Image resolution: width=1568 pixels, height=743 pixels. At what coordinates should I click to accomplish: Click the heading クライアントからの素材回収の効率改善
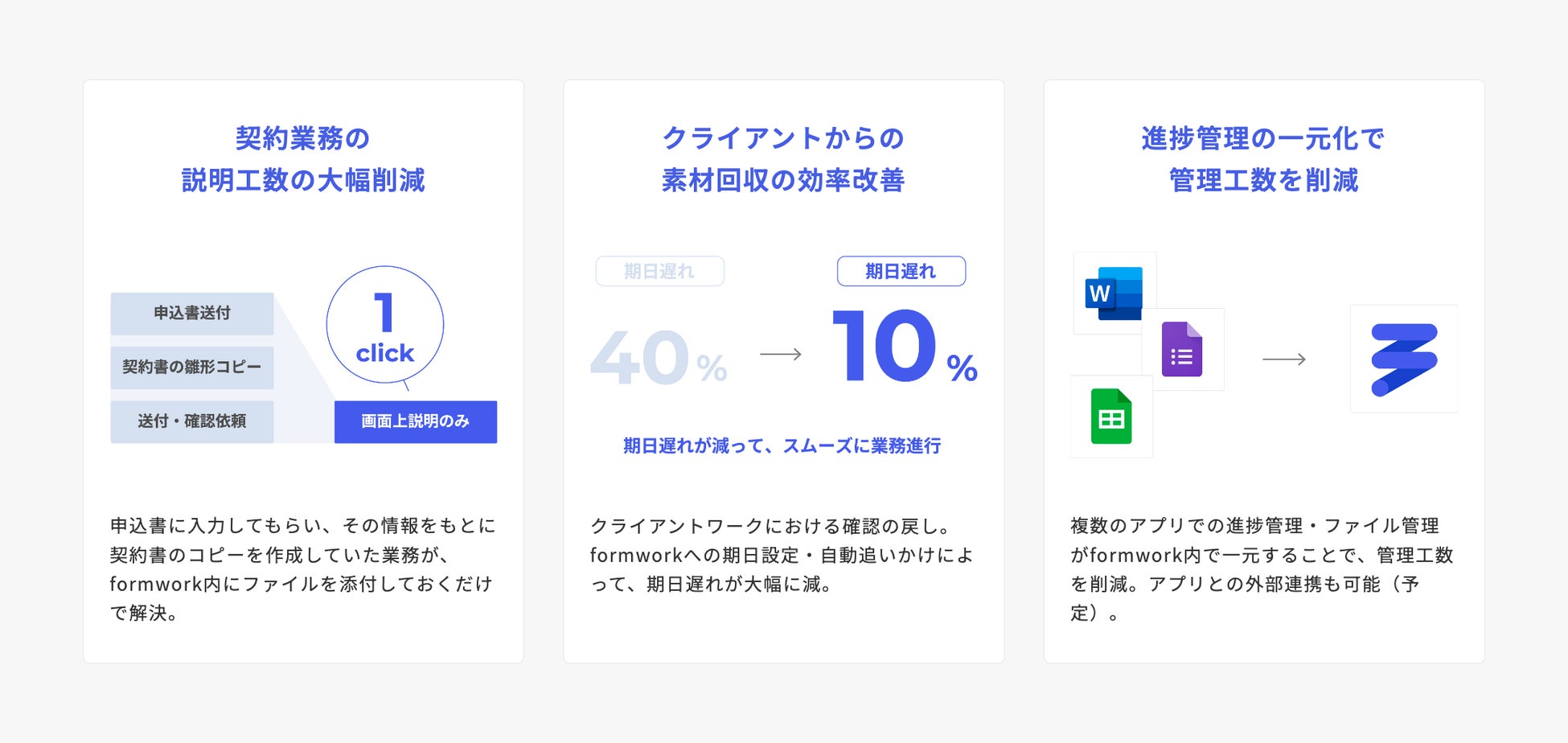coord(783,159)
